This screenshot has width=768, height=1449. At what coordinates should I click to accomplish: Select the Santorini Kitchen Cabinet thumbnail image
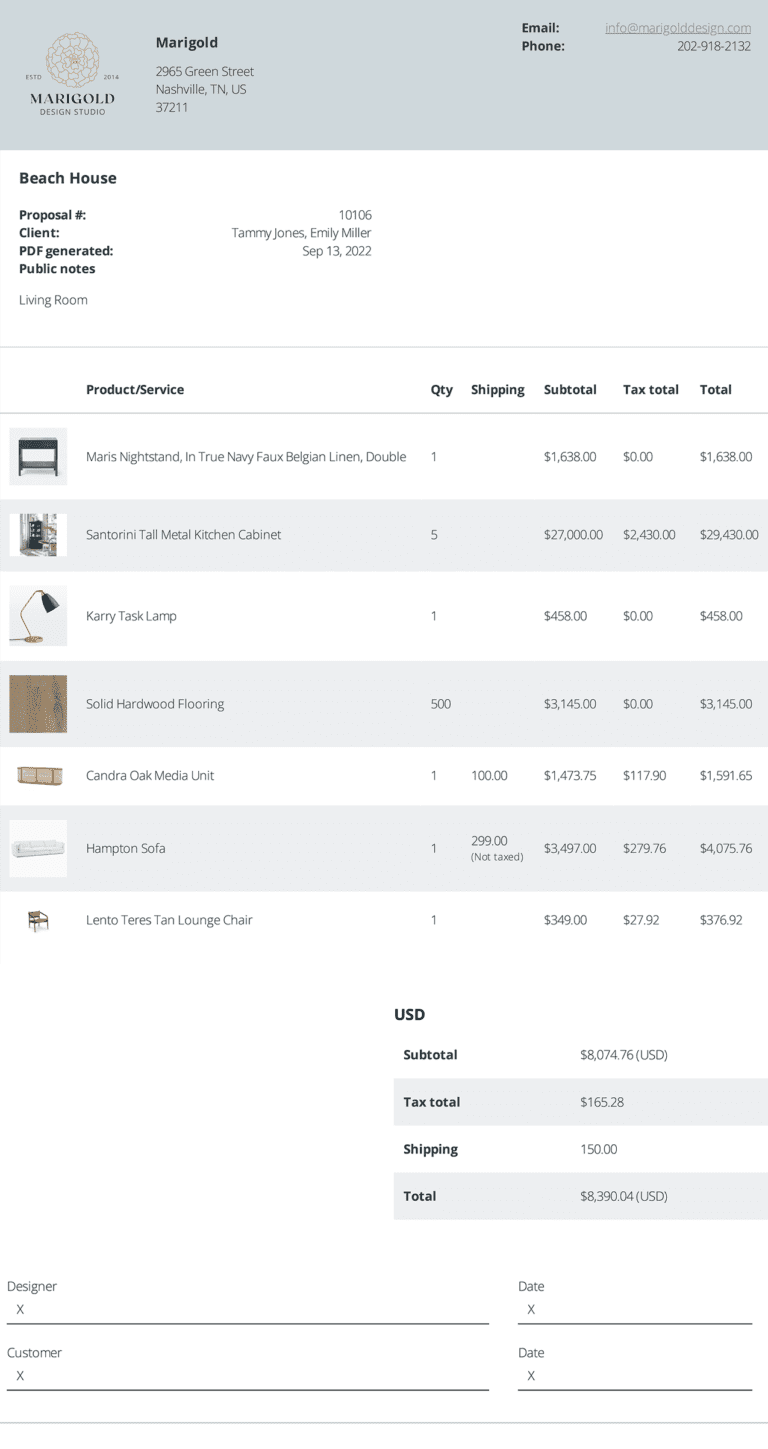tap(38, 535)
